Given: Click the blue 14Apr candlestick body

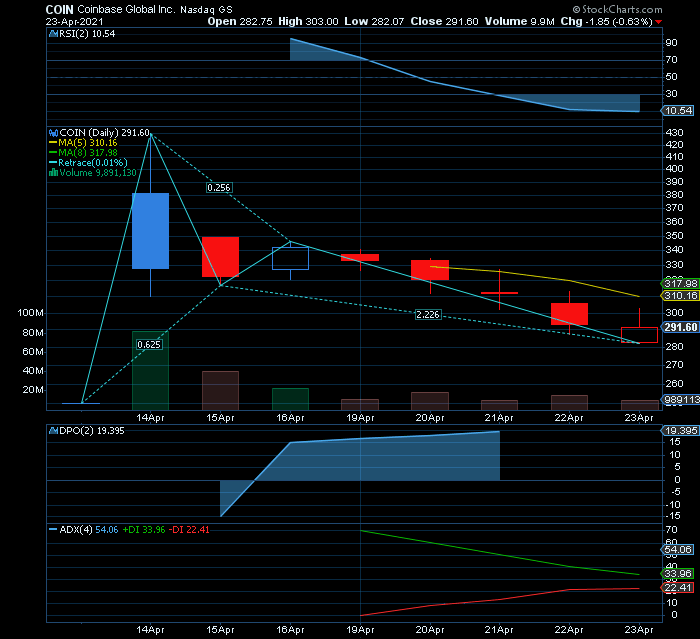Looking at the screenshot, I should [x=150, y=231].
